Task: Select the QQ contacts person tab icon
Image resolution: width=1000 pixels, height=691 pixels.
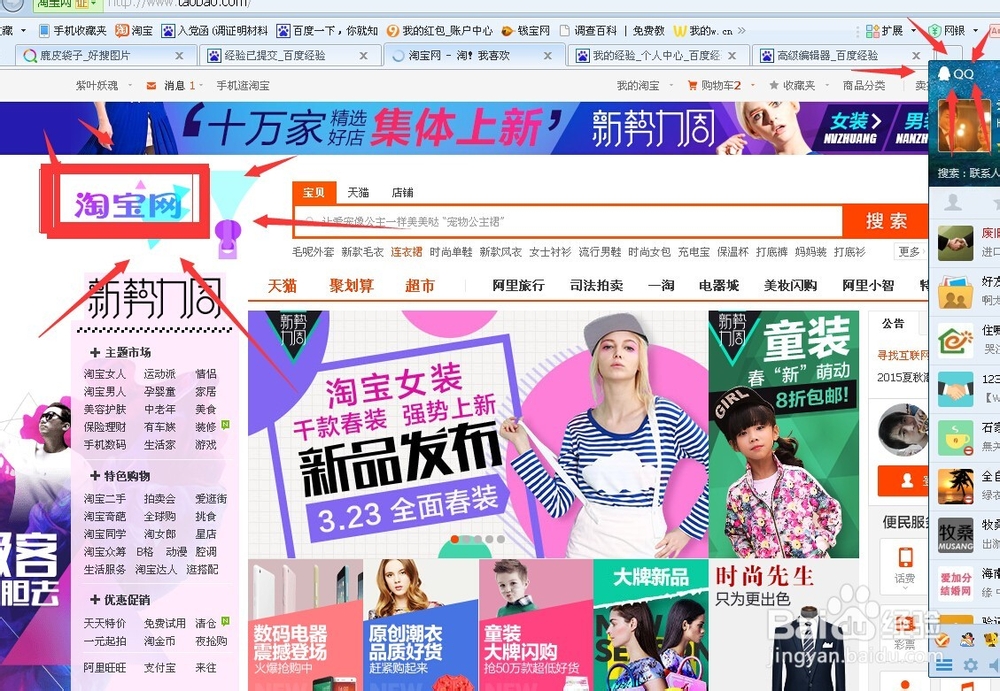Action: tap(953, 202)
